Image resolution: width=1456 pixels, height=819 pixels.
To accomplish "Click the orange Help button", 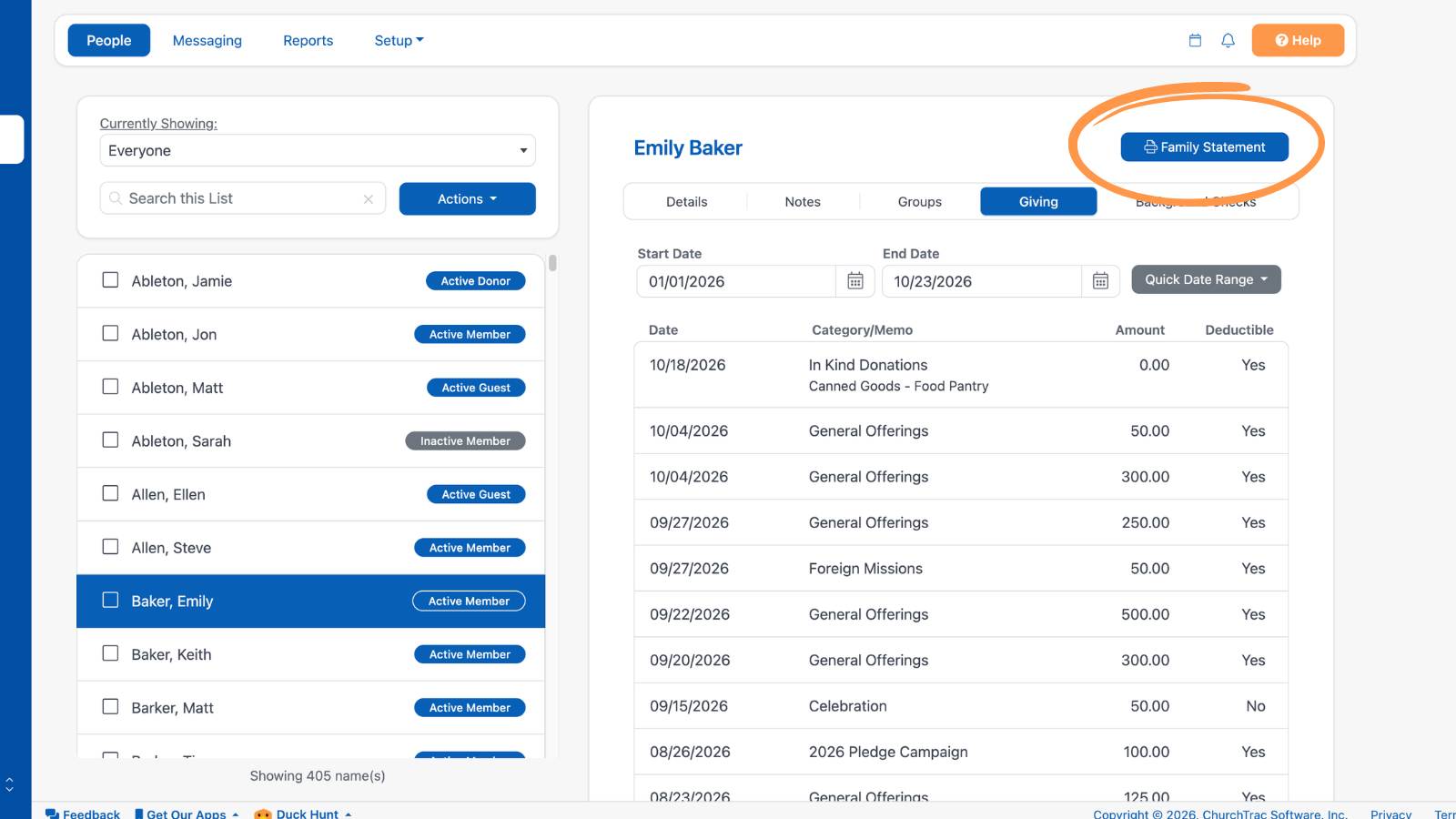I will pyautogui.click(x=1298, y=40).
